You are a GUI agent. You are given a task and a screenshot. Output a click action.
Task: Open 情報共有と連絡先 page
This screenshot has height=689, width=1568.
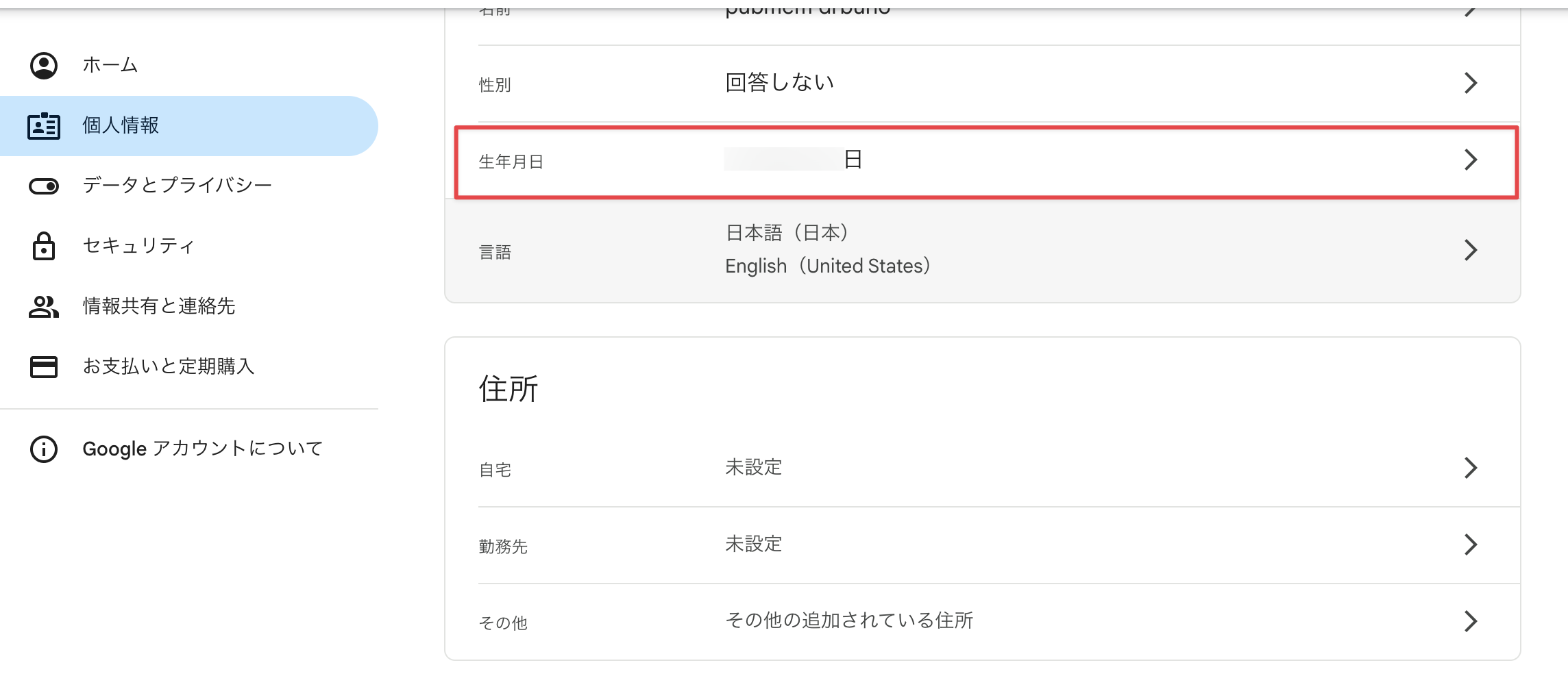pos(189,306)
